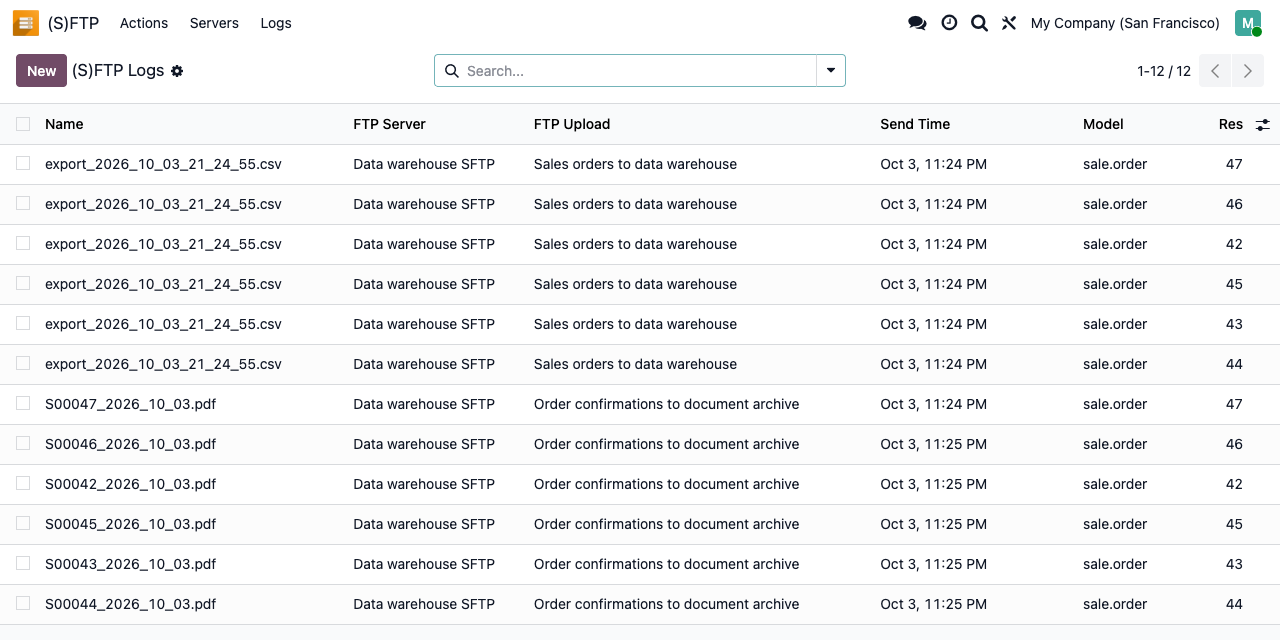Viewport: 1280px width, 640px height.
Task: Click the gear icon beside (S)FTP Logs
Action: coord(177,71)
